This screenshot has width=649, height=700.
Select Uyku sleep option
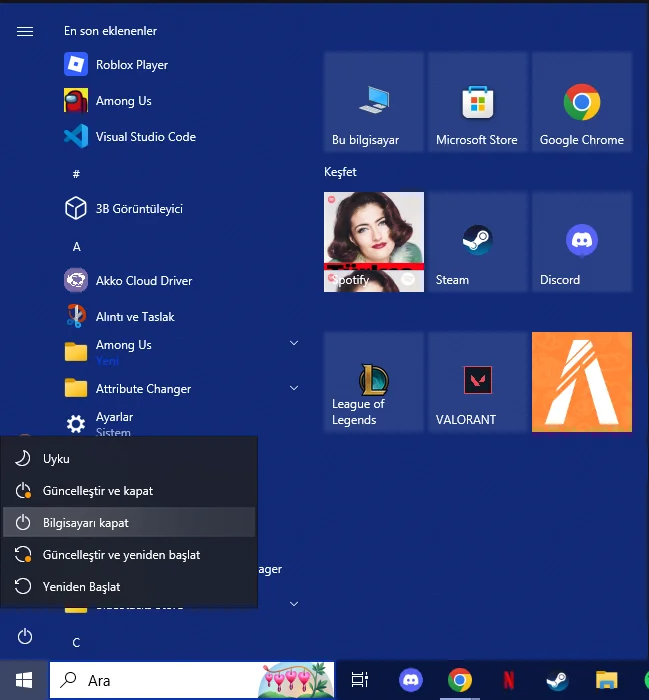point(129,458)
